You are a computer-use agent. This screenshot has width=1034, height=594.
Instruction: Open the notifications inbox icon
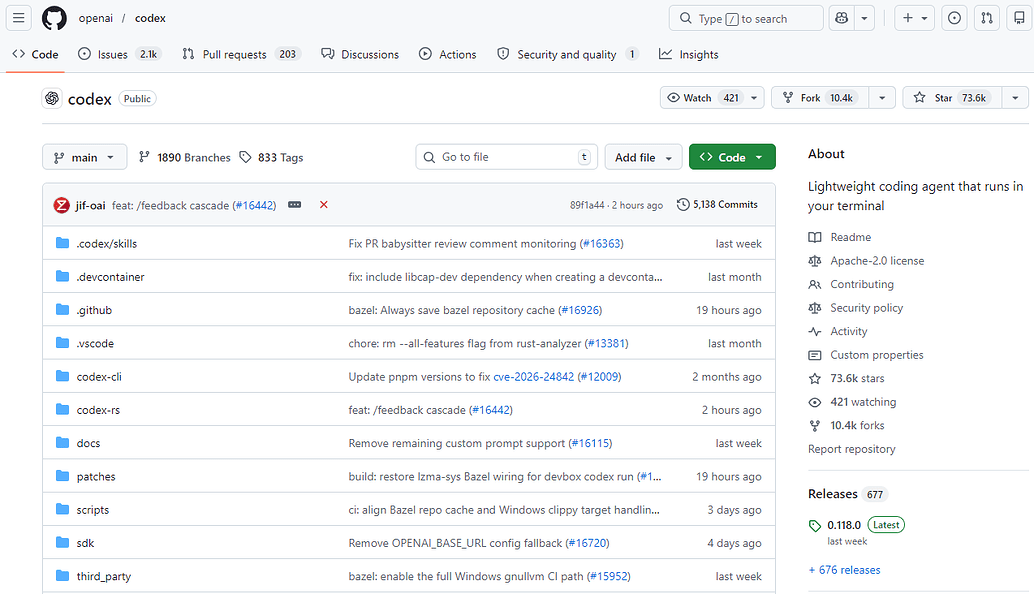pos(1019,18)
